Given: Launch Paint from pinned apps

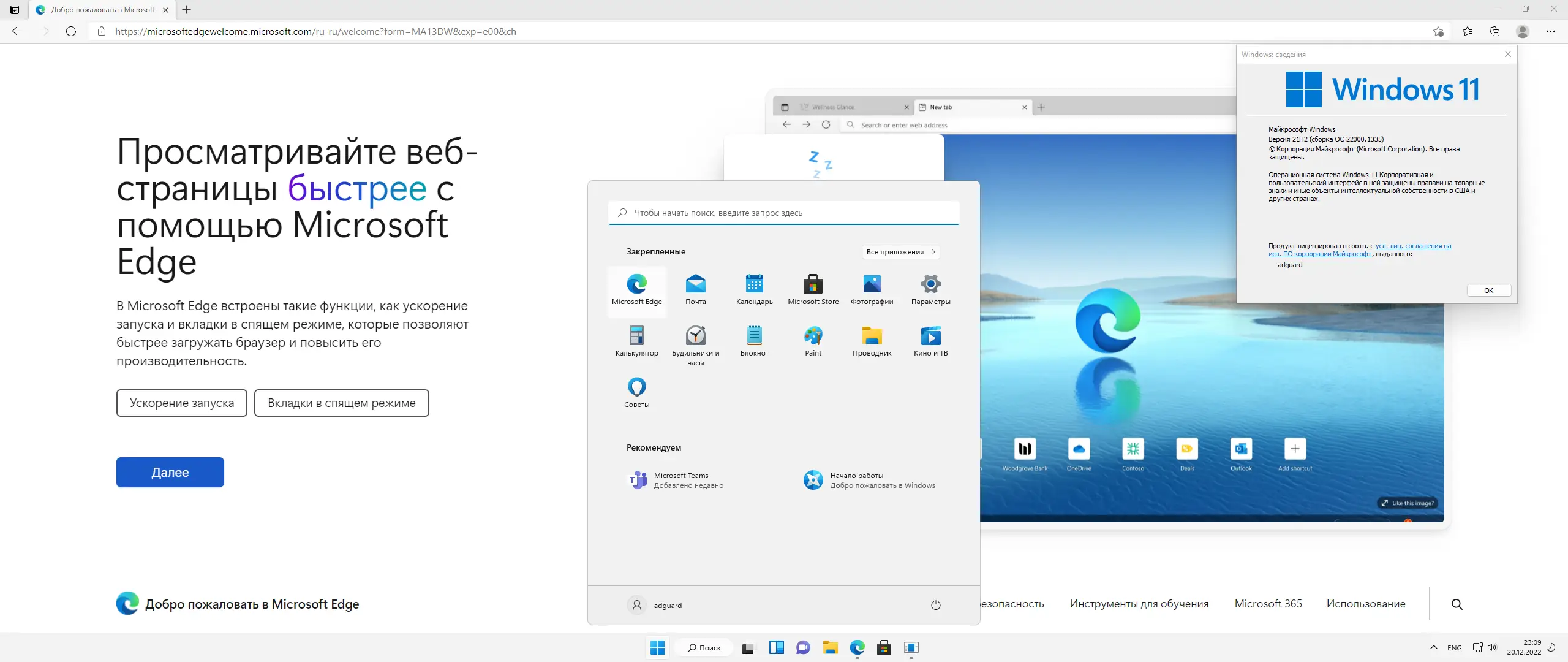Looking at the screenshot, I should (x=813, y=341).
